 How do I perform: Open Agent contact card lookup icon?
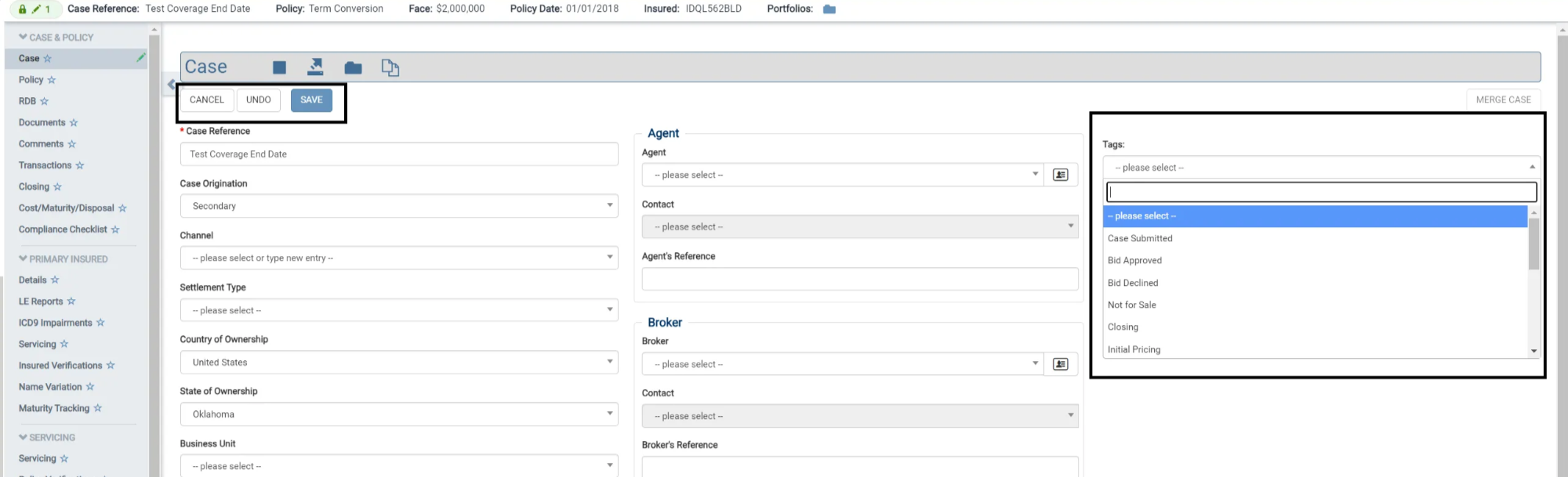[x=1060, y=175]
